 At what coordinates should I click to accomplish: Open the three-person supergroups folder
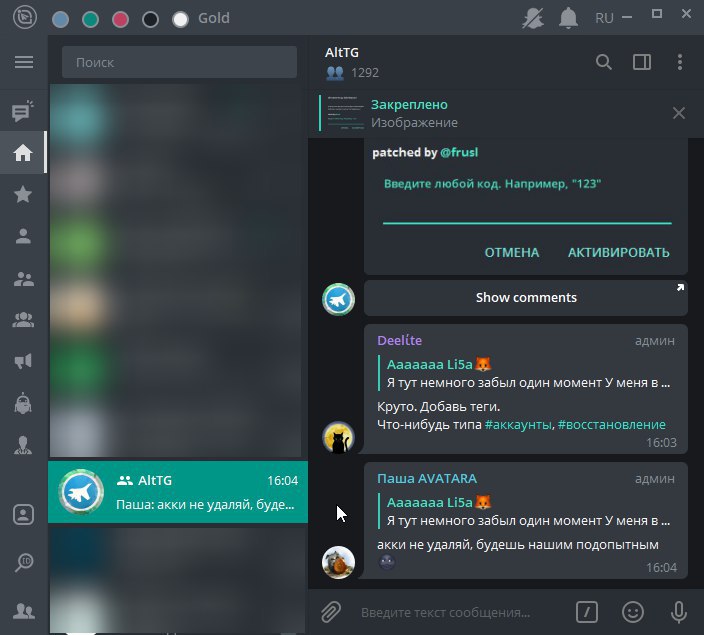(23, 319)
